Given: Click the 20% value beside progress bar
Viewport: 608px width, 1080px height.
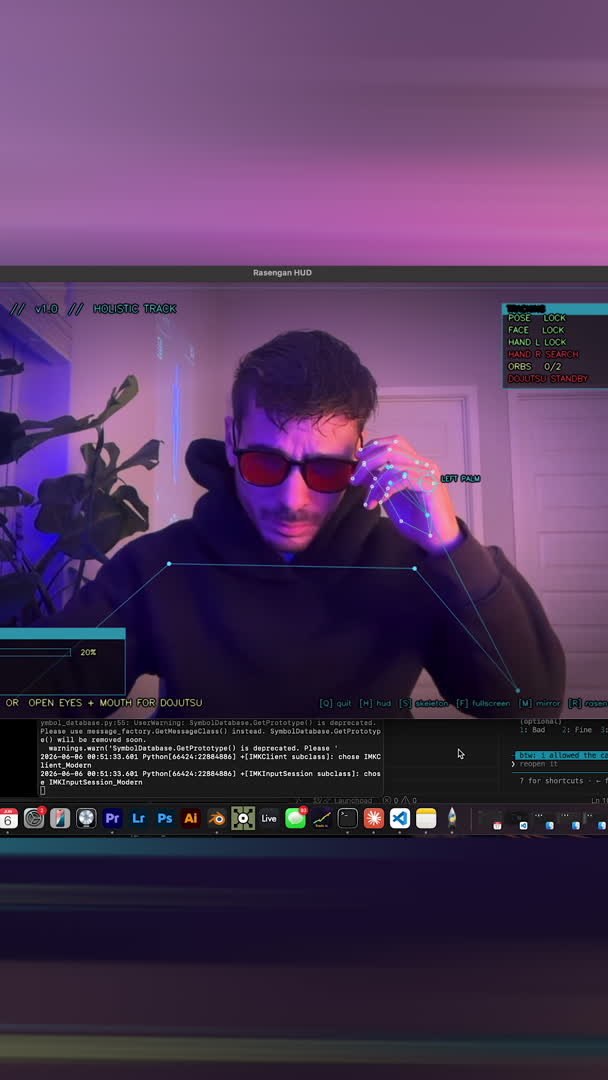Looking at the screenshot, I should (x=88, y=652).
